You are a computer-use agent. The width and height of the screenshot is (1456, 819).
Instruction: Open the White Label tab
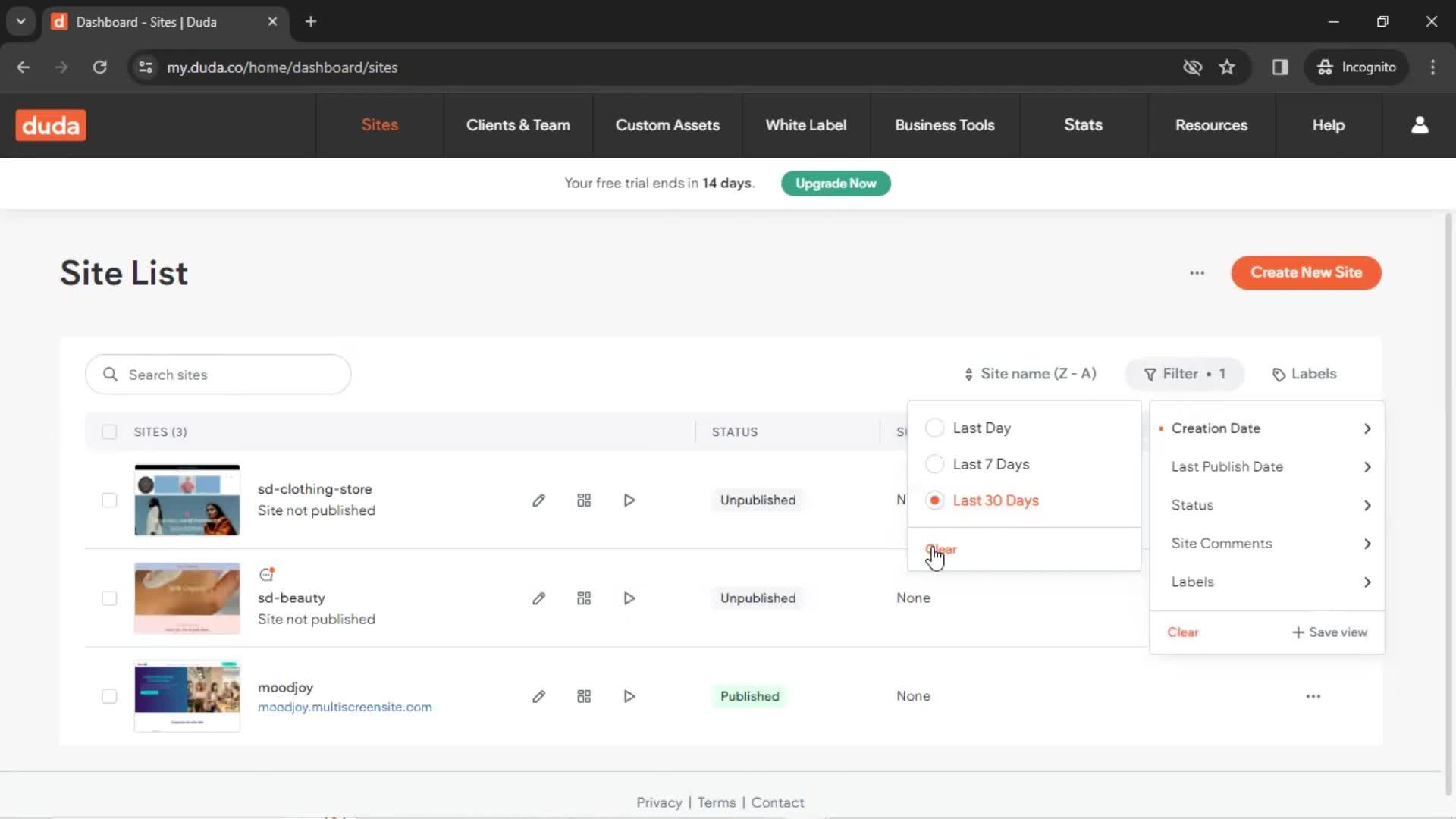click(x=806, y=125)
